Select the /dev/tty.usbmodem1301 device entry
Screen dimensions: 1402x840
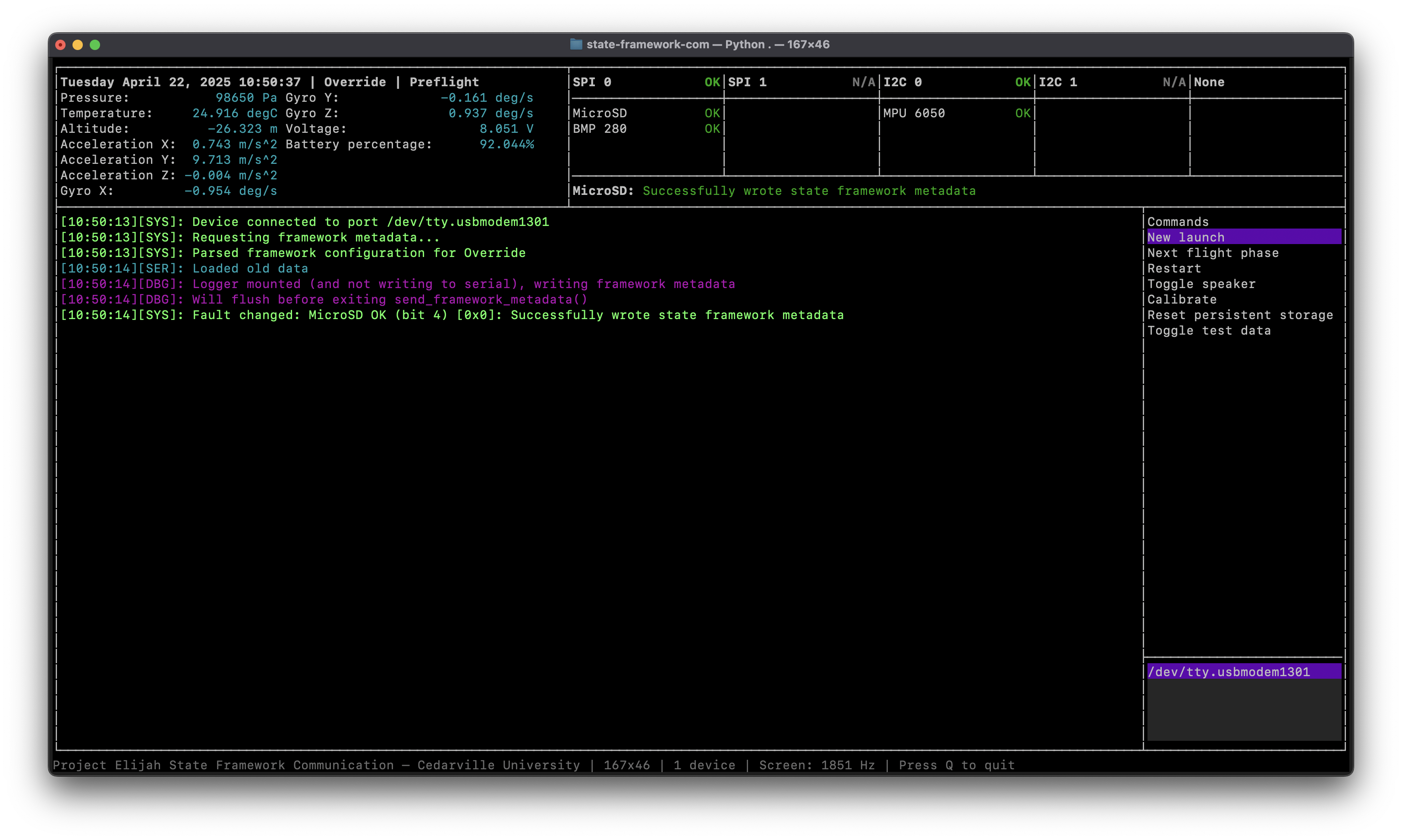tap(1243, 672)
